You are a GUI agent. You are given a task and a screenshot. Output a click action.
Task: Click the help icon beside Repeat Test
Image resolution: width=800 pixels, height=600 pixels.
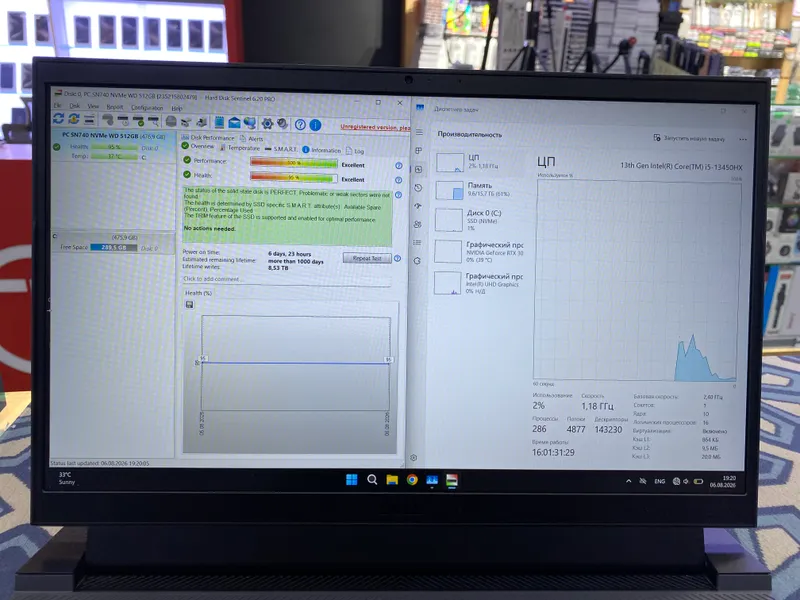(397, 259)
